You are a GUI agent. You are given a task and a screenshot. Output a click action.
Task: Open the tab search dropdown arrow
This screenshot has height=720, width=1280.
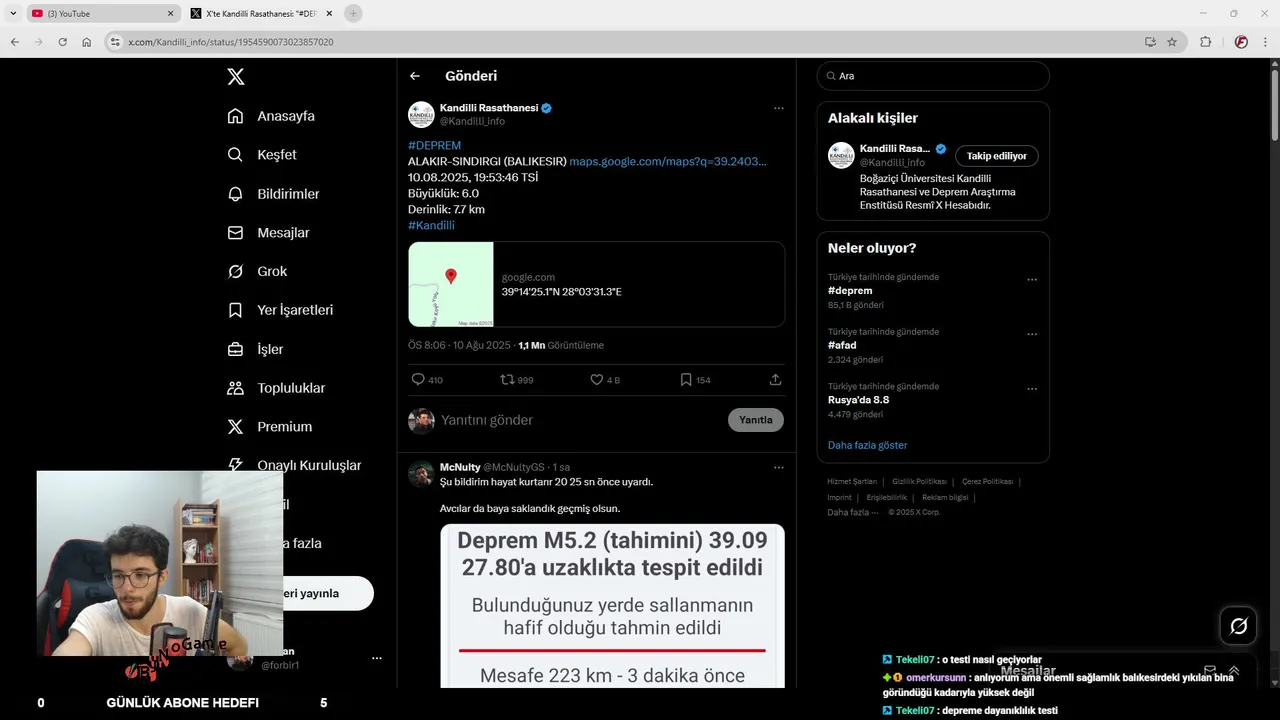(13, 13)
